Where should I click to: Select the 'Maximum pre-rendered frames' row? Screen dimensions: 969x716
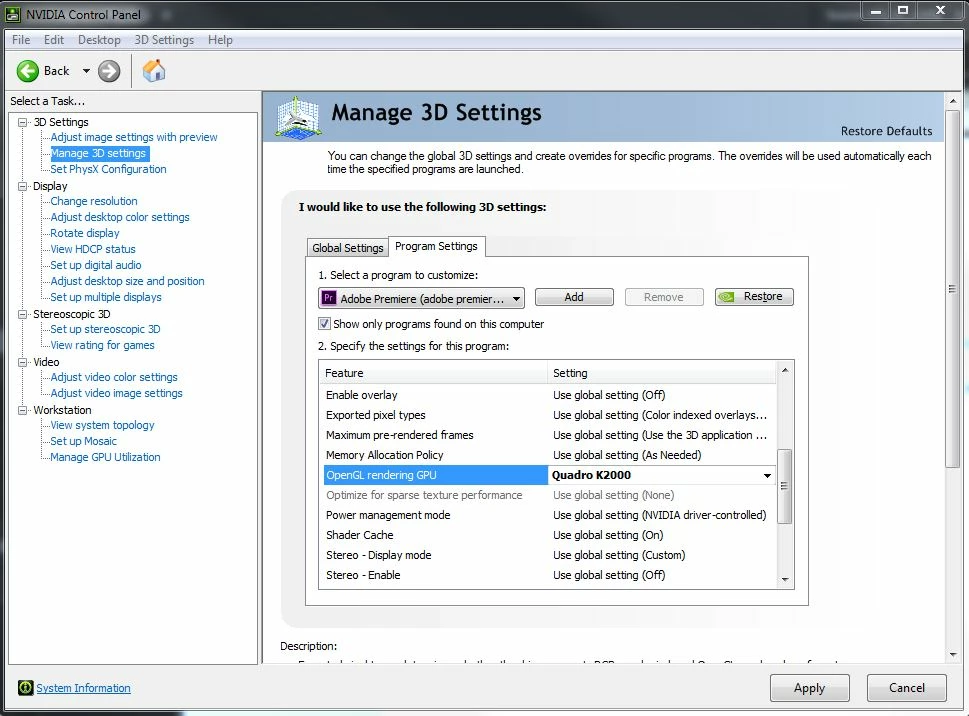[x=549, y=435]
